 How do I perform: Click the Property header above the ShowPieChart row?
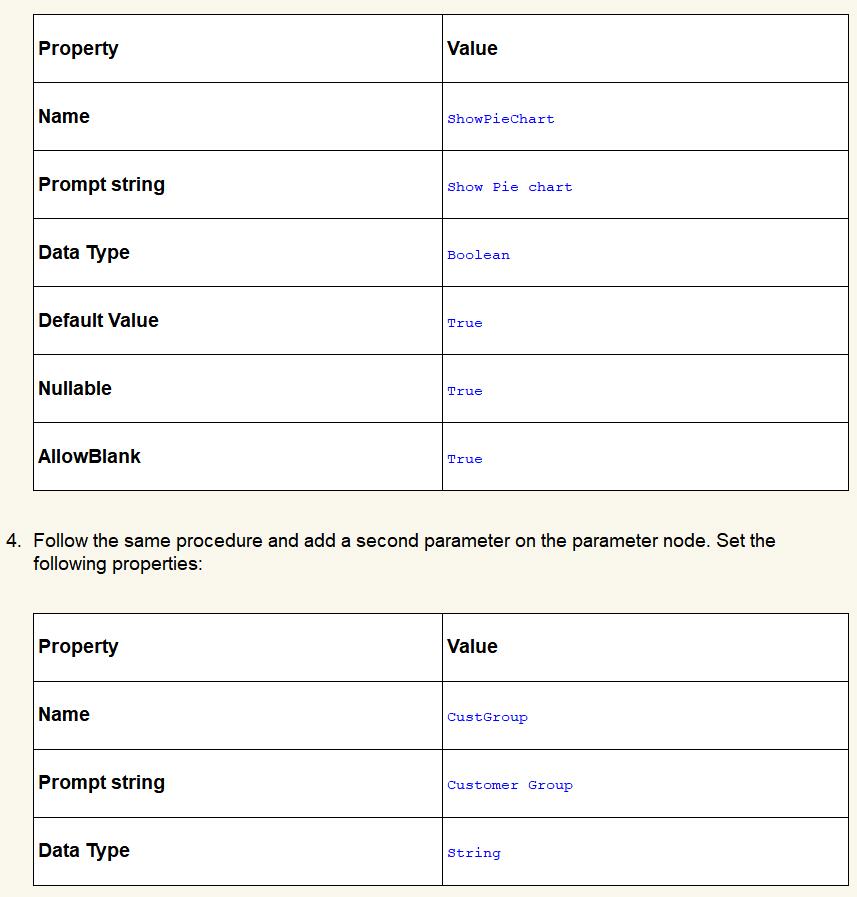[x=78, y=49]
